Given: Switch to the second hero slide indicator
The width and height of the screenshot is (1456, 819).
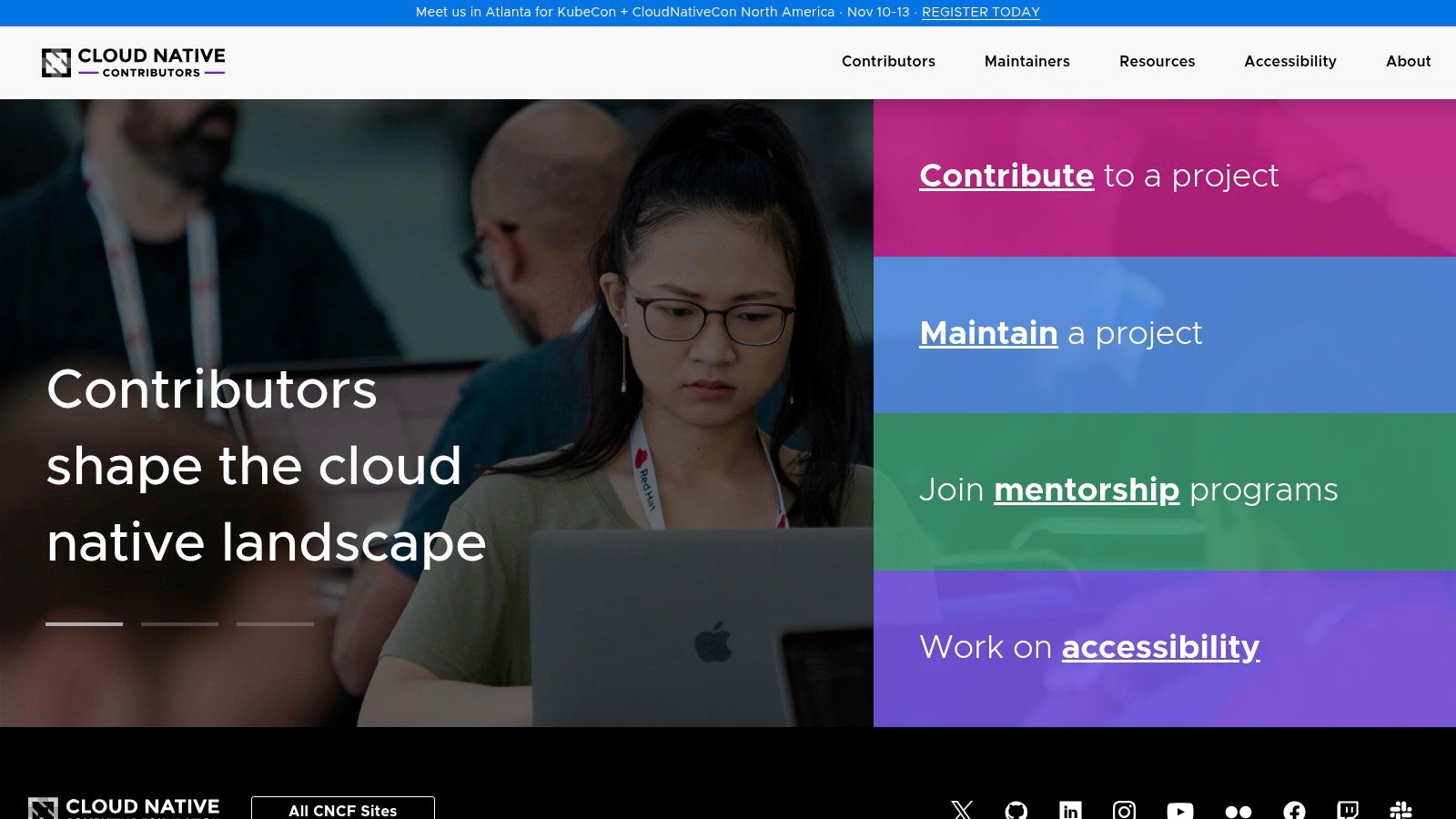Looking at the screenshot, I should point(179,624).
